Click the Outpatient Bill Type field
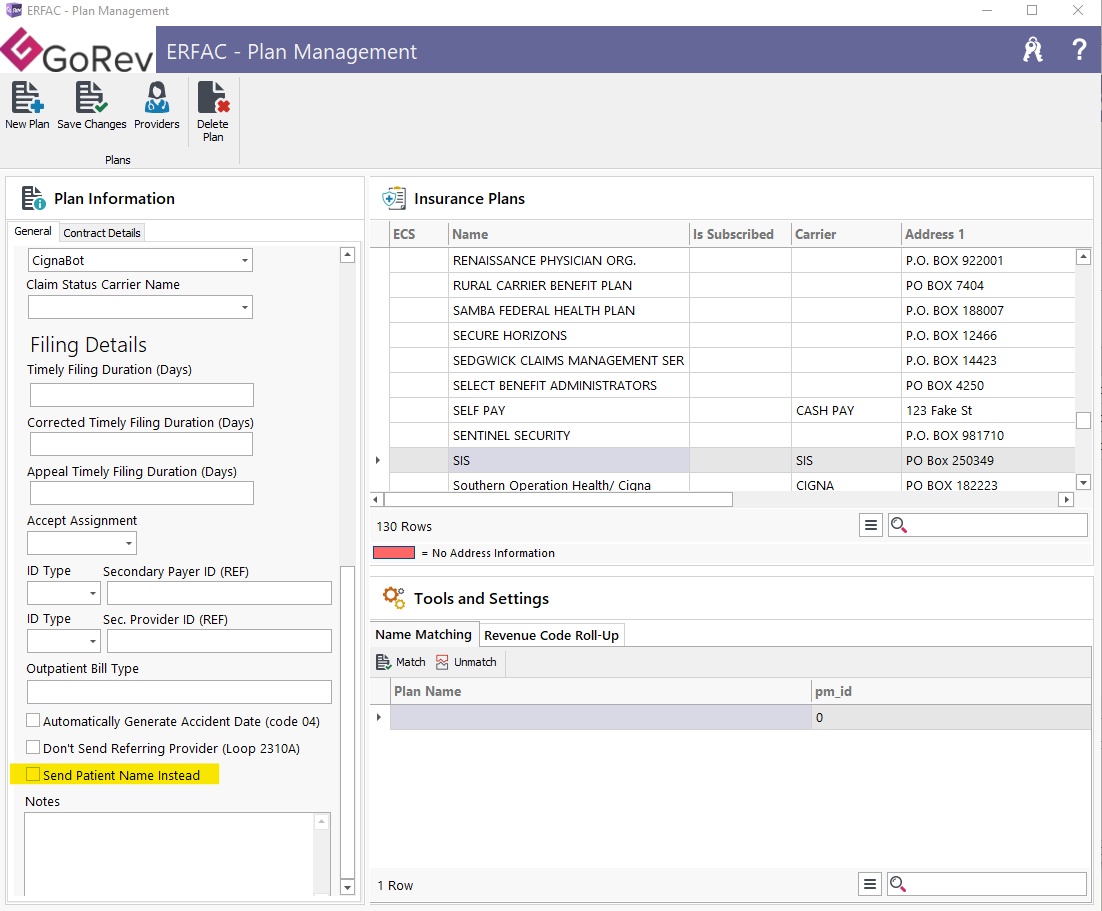 (179, 692)
